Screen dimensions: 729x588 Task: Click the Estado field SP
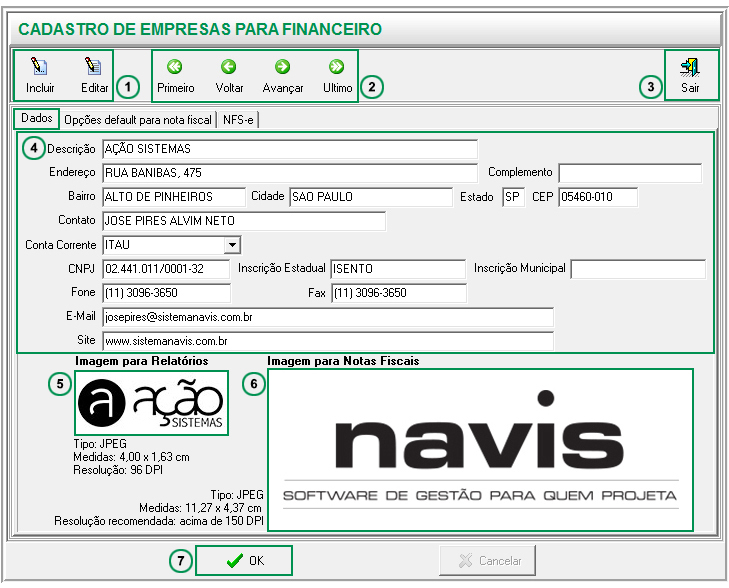pos(513,197)
